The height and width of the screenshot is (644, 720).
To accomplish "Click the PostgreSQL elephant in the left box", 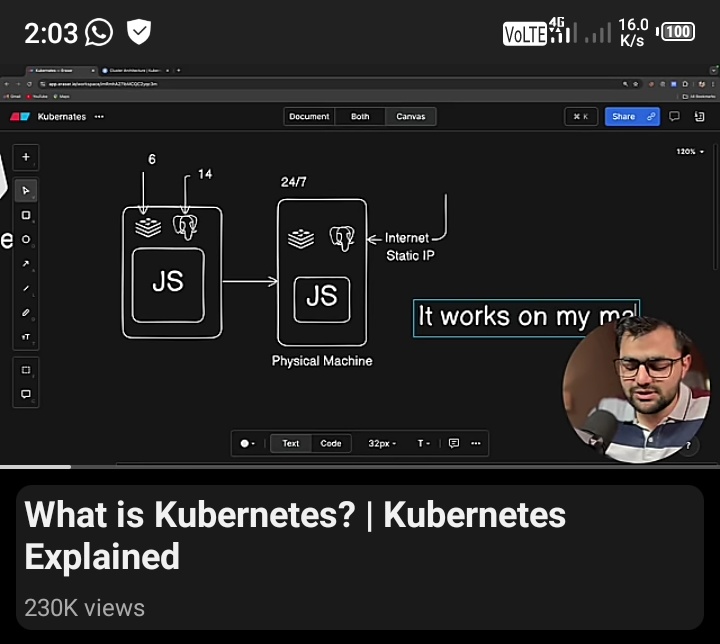I will pyautogui.click(x=185, y=227).
